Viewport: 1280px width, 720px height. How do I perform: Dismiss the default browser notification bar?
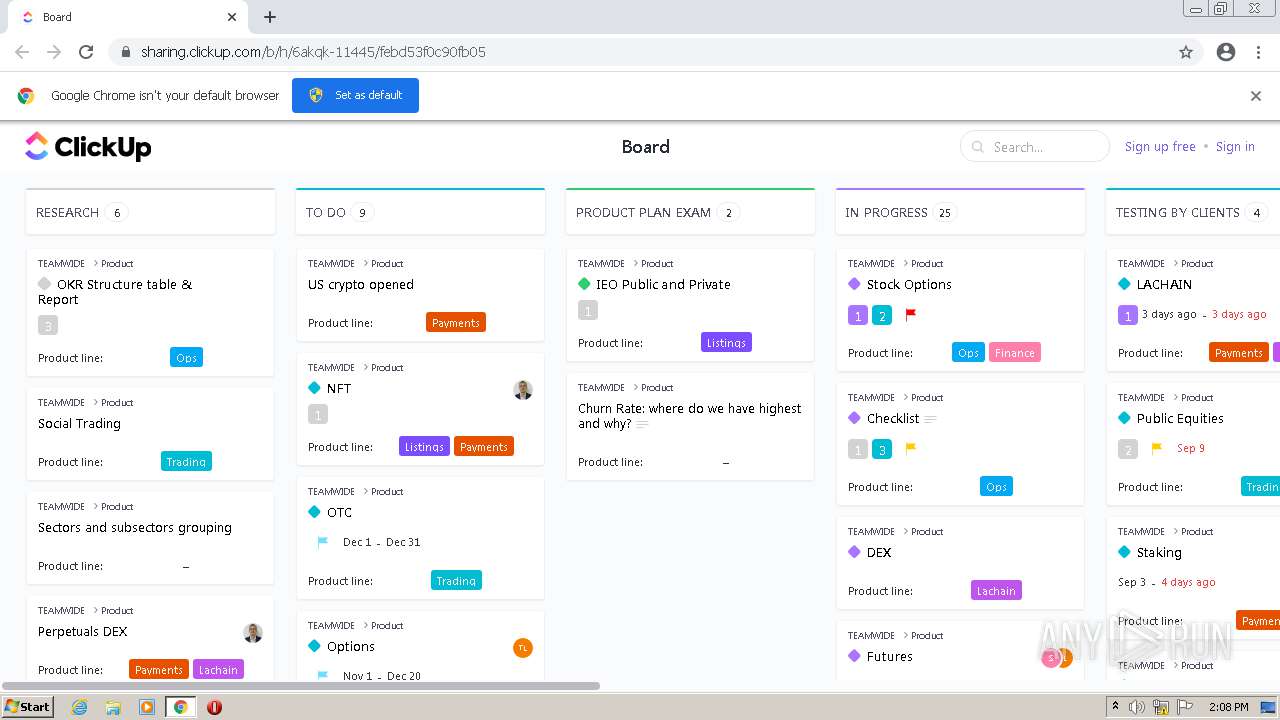1256,96
